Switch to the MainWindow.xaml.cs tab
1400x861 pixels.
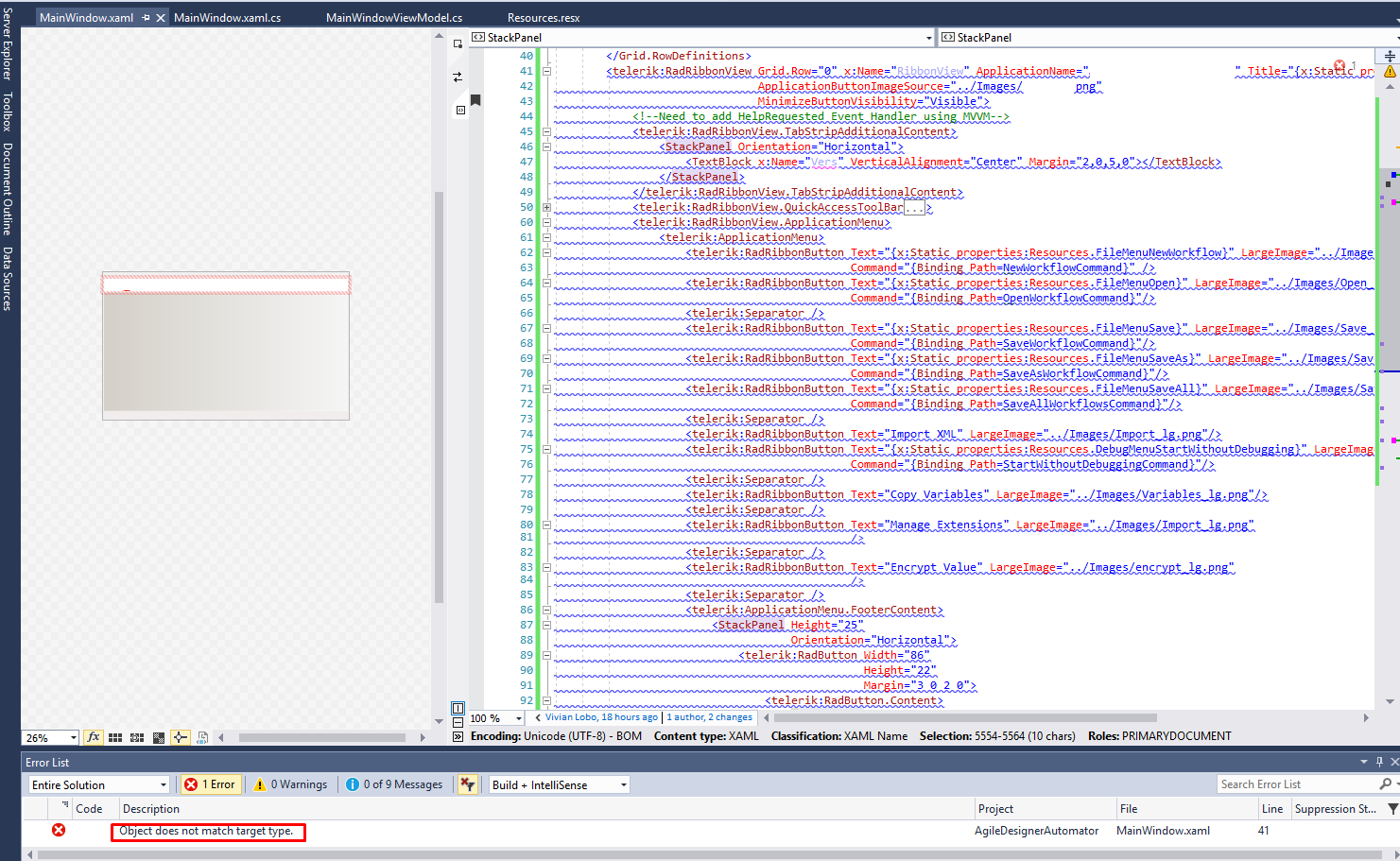click(227, 18)
